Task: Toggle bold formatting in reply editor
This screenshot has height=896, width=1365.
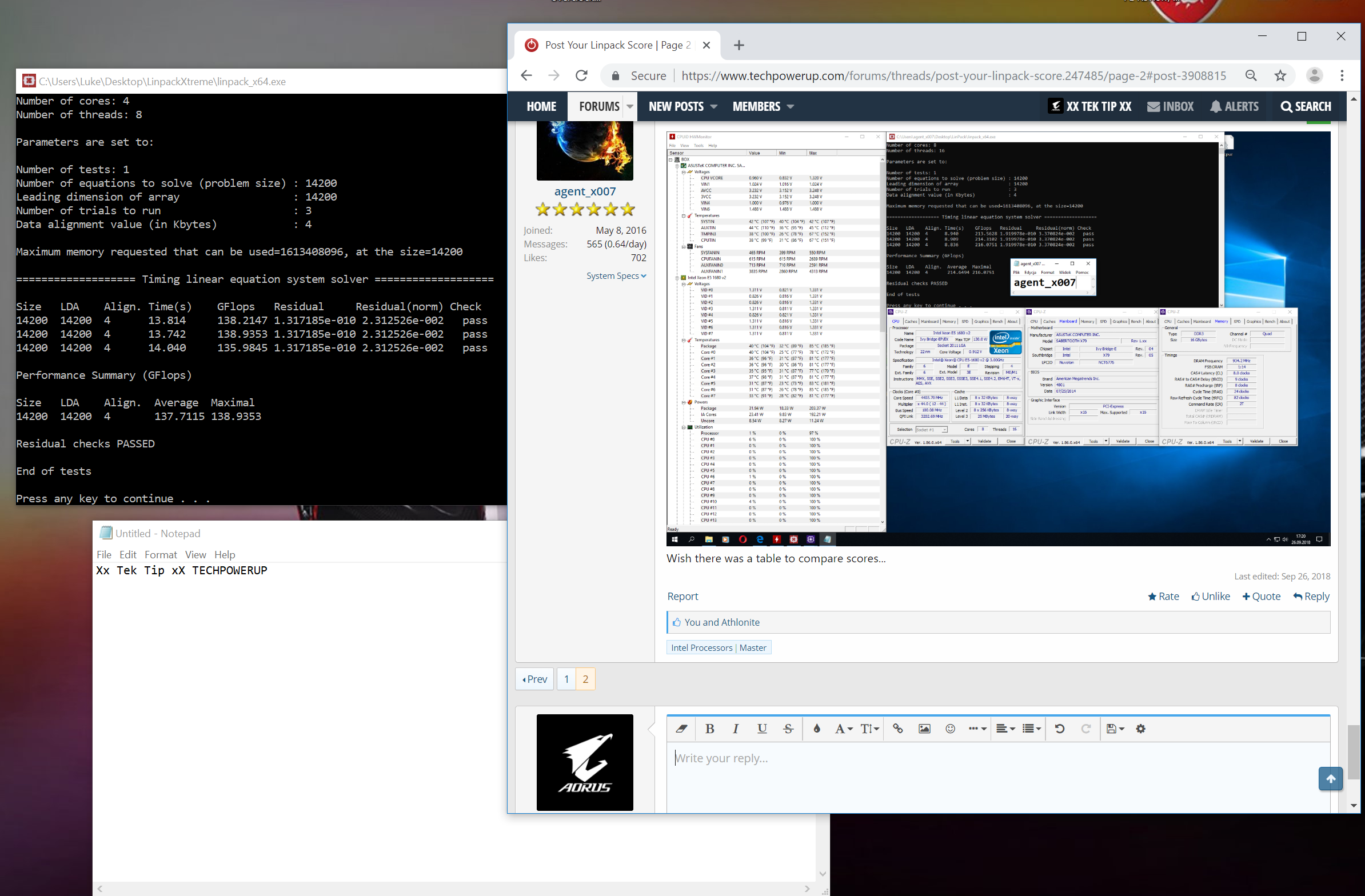Action: point(709,729)
